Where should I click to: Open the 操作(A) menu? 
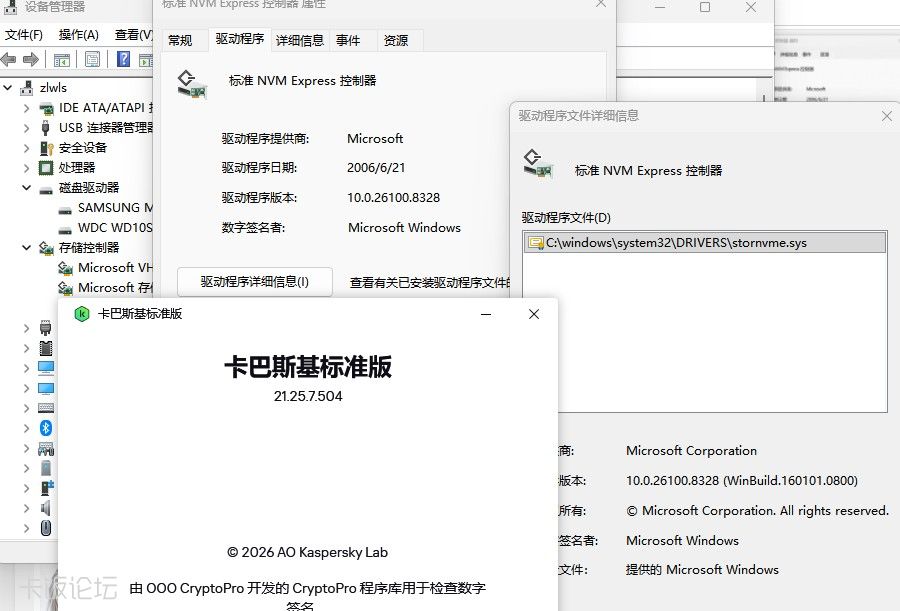click(78, 35)
